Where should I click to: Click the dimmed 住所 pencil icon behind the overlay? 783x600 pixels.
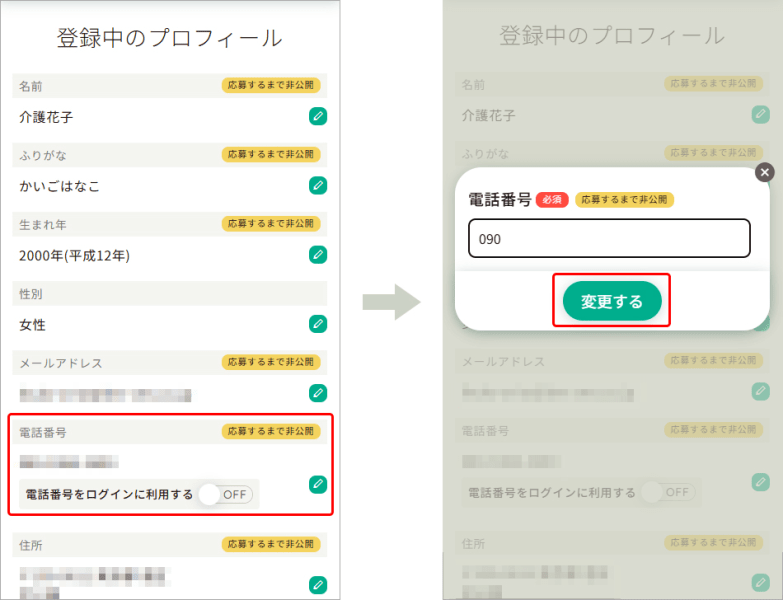click(x=760, y=583)
